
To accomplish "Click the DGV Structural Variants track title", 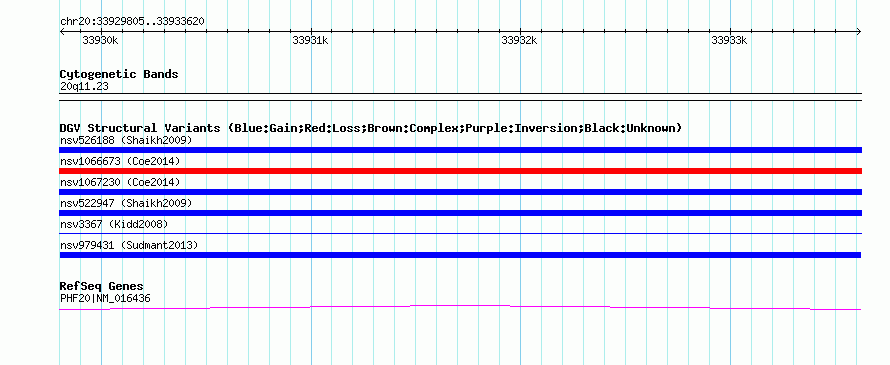I will pyautogui.click(x=371, y=128).
